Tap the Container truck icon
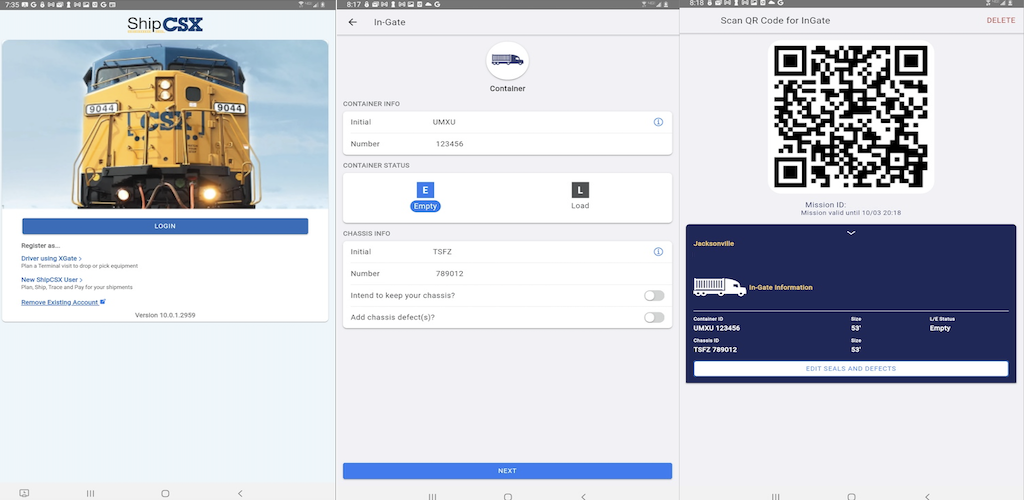The image size is (1024, 500). [x=507, y=61]
